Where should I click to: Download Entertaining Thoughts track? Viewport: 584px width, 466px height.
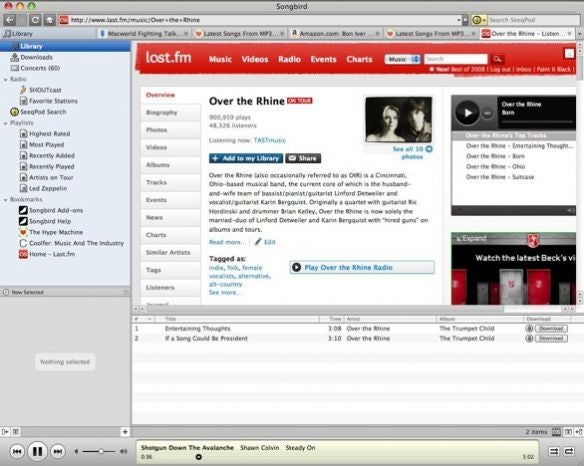tap(551, 329)
